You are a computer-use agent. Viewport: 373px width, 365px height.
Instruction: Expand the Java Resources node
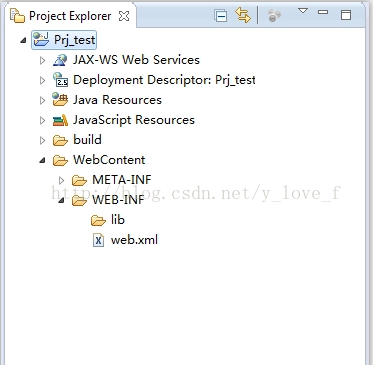pos(42,100)
